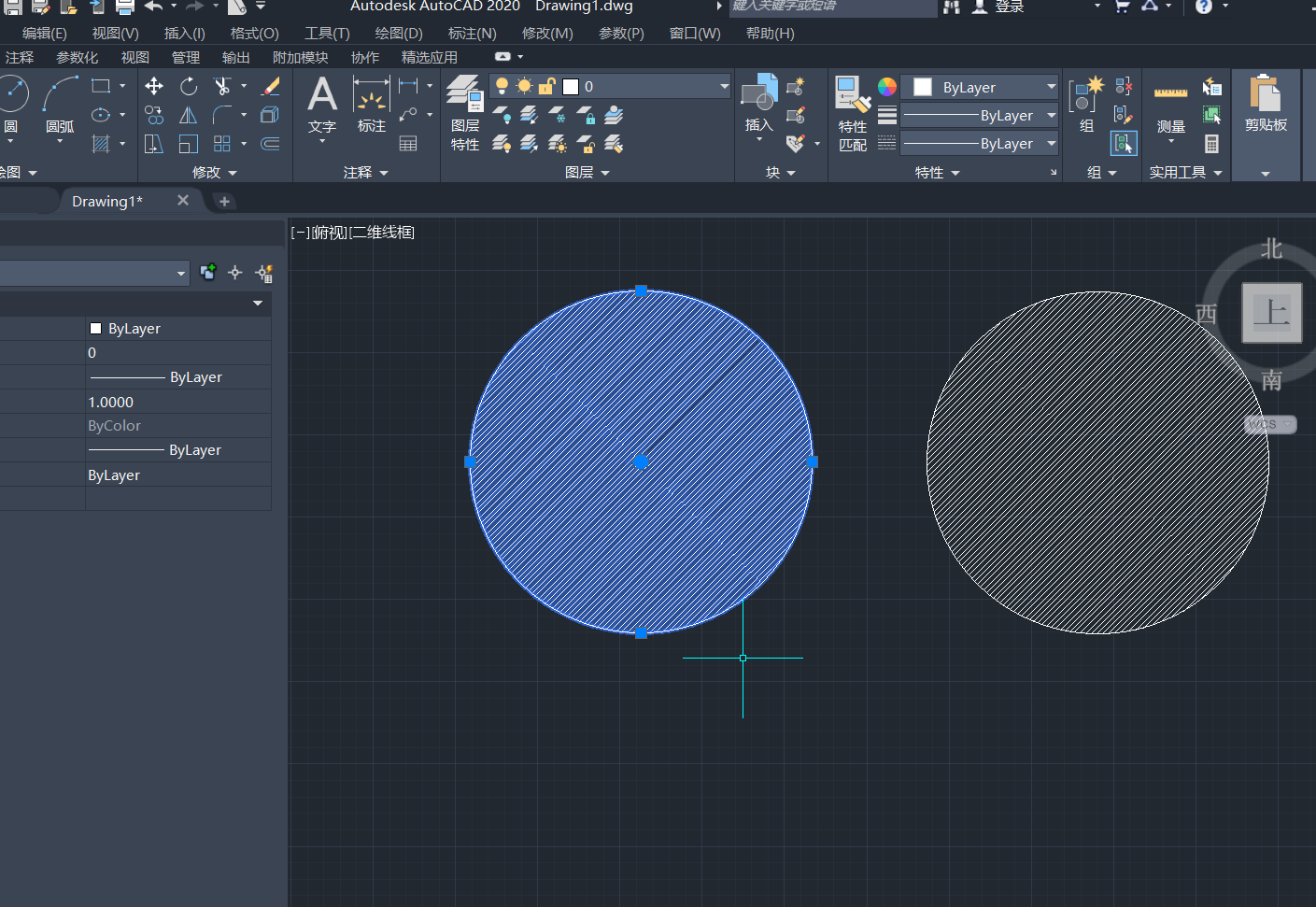Select the Mirror tool icon

point(189,116)
